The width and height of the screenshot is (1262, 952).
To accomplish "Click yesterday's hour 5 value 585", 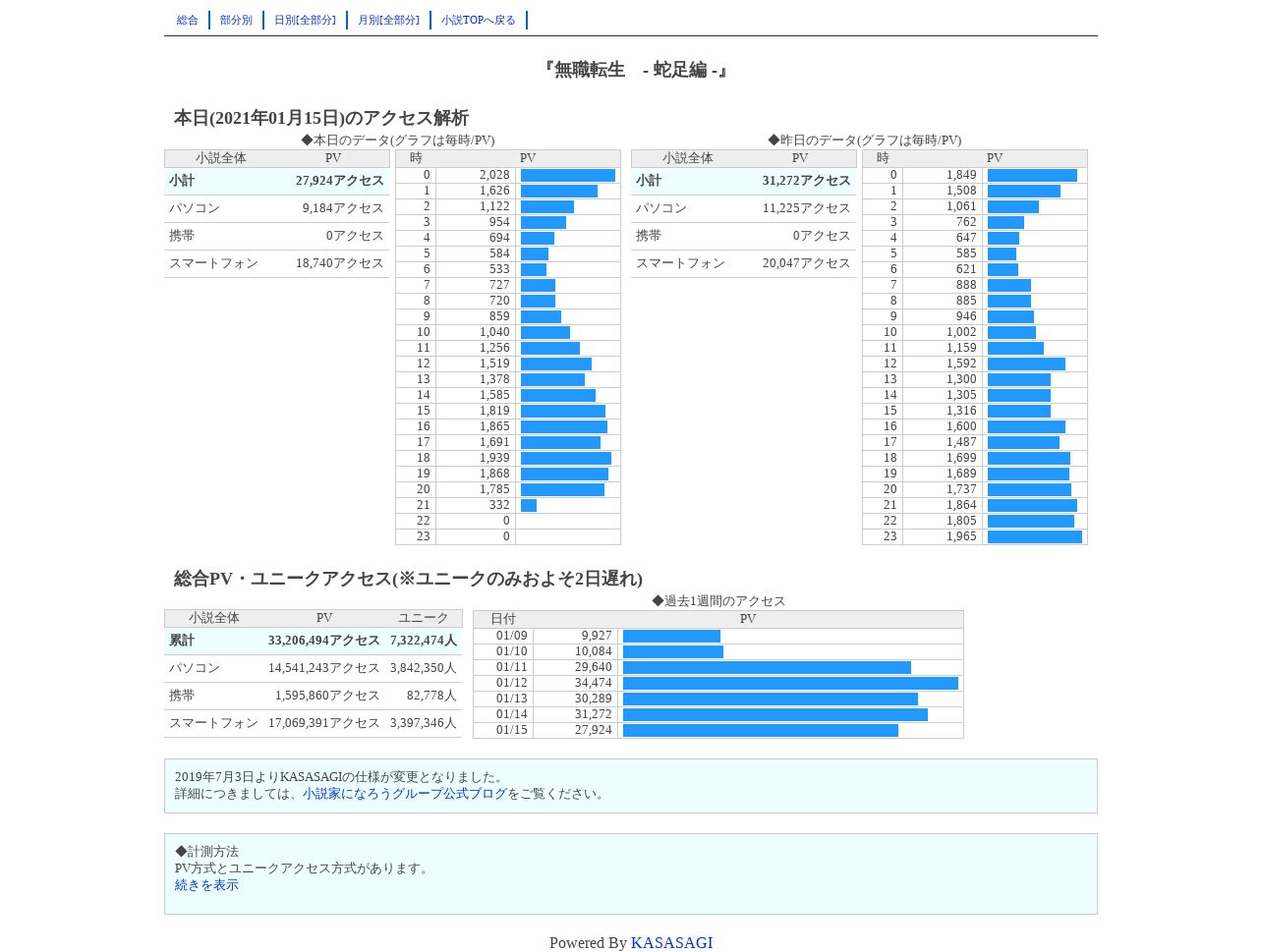I will click(966, 253).
